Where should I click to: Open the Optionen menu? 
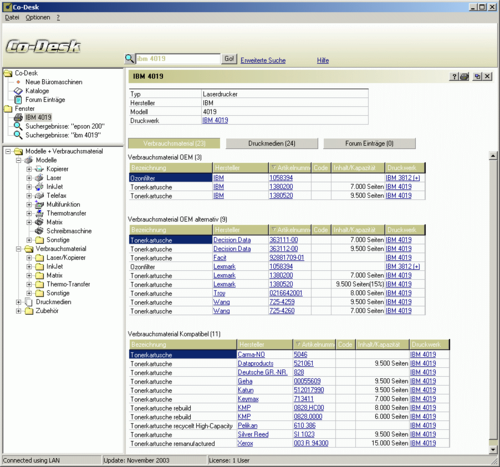coord(38,17)
